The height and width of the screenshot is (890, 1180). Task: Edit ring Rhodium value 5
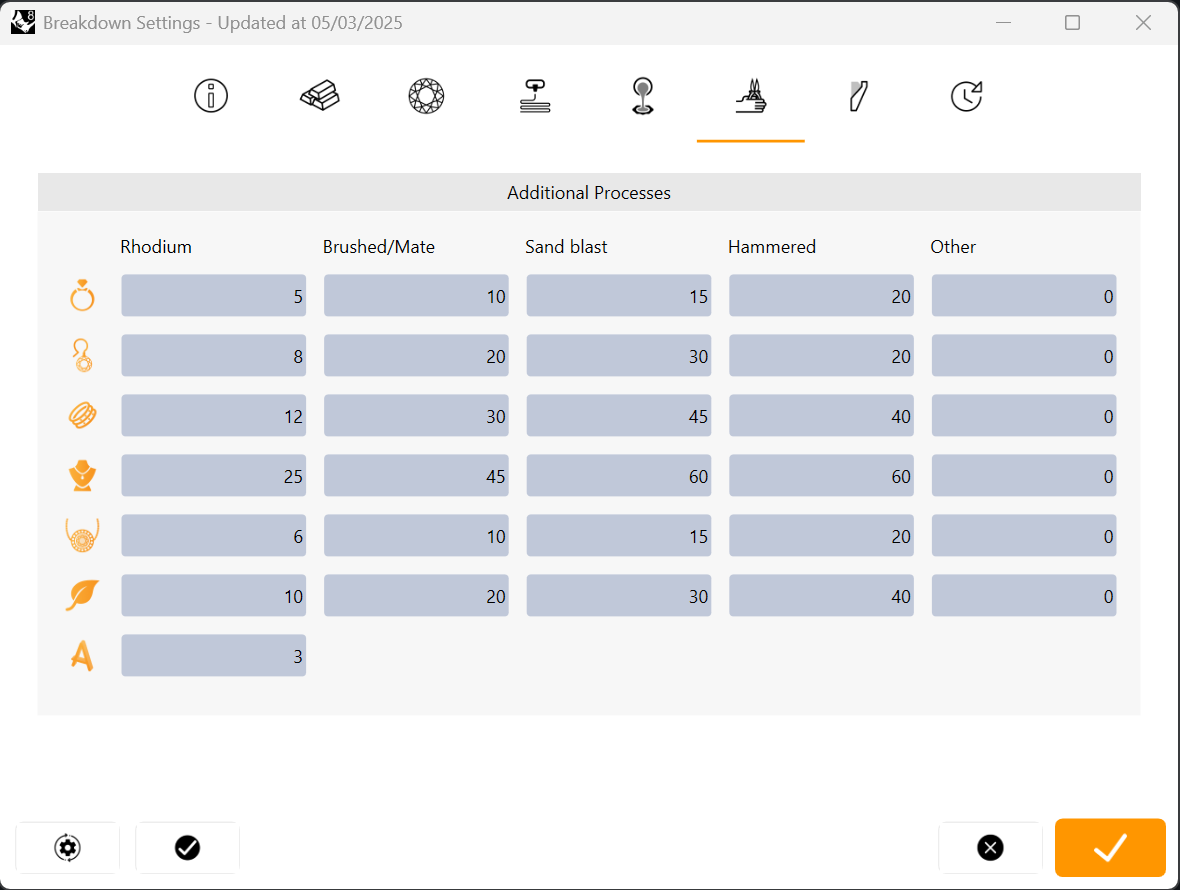click(214, 296)
